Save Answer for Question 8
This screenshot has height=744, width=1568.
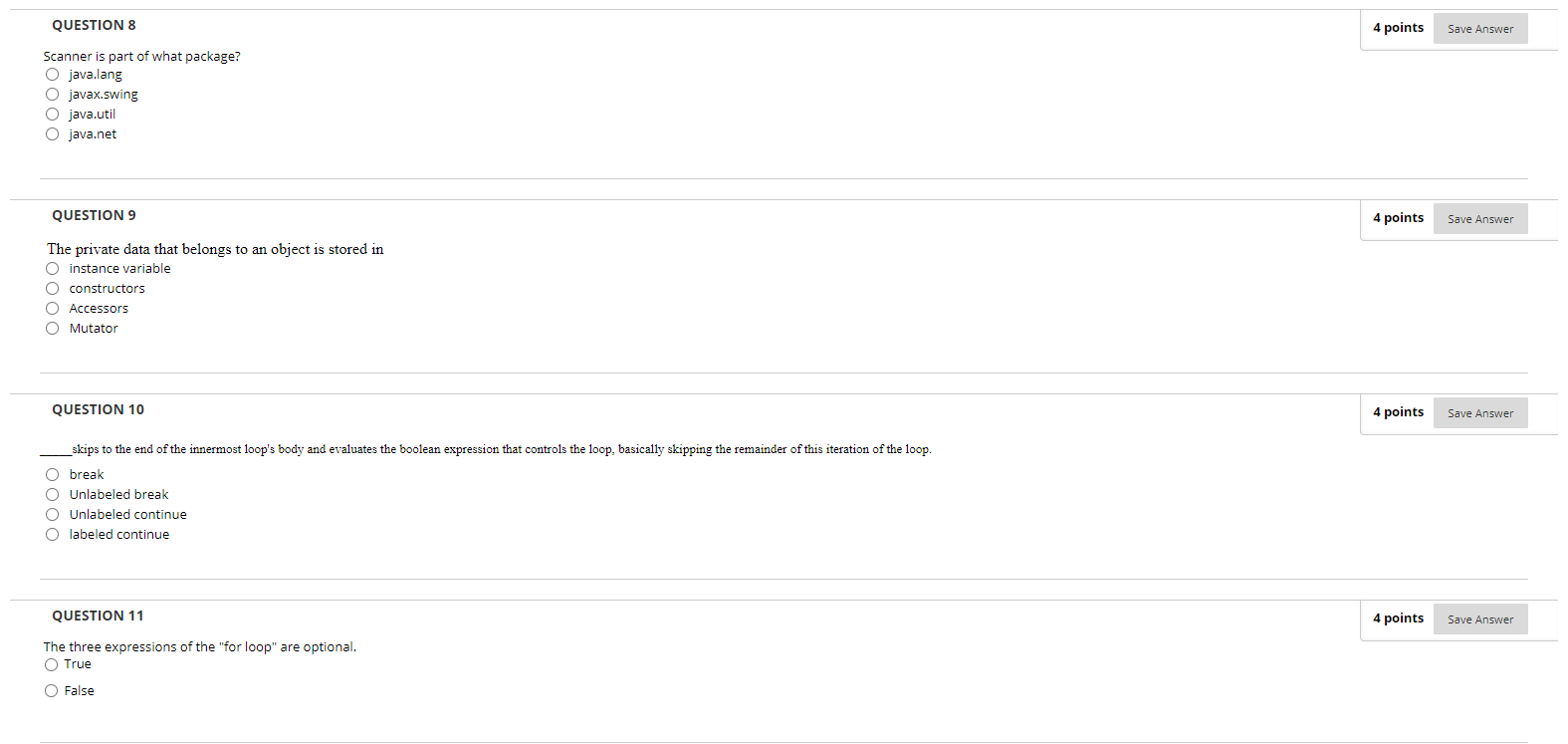point(1480,29)
